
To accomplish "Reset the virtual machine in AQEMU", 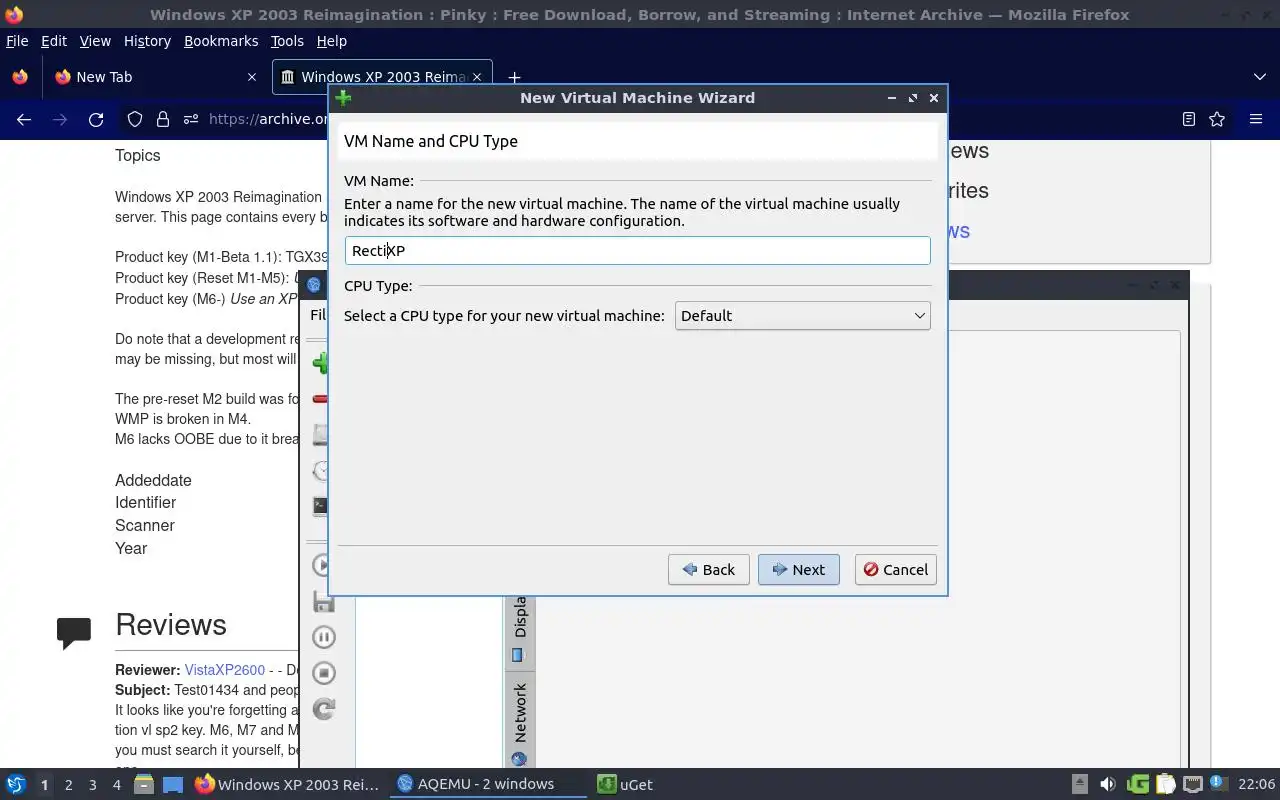I will pos(323,709).
